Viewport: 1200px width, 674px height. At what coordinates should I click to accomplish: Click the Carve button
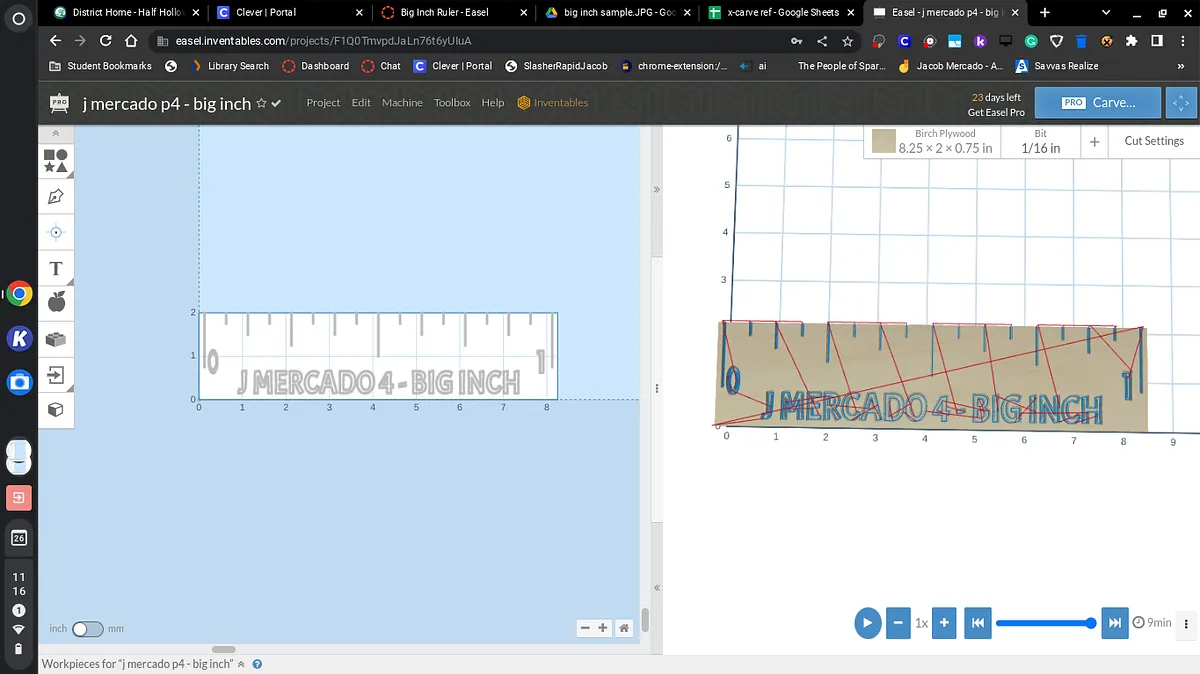(x=1098, y=103)
